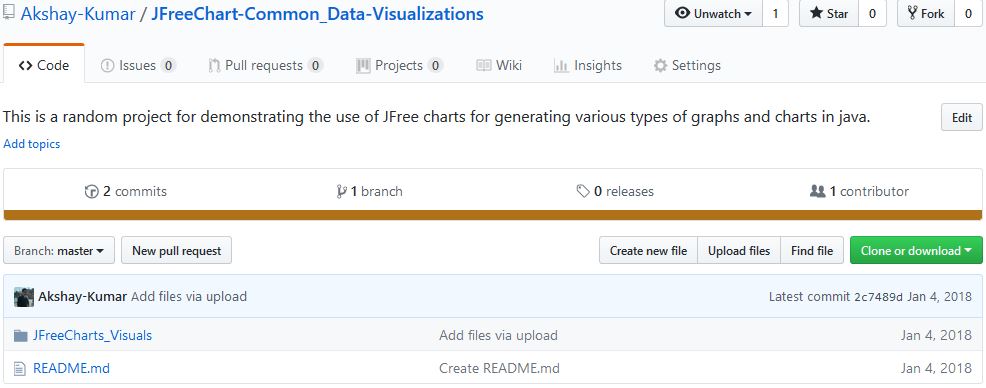The width and height of the screenshot is (986, 388).
Task: Fork this repository
Action: (x=926, y=13)
